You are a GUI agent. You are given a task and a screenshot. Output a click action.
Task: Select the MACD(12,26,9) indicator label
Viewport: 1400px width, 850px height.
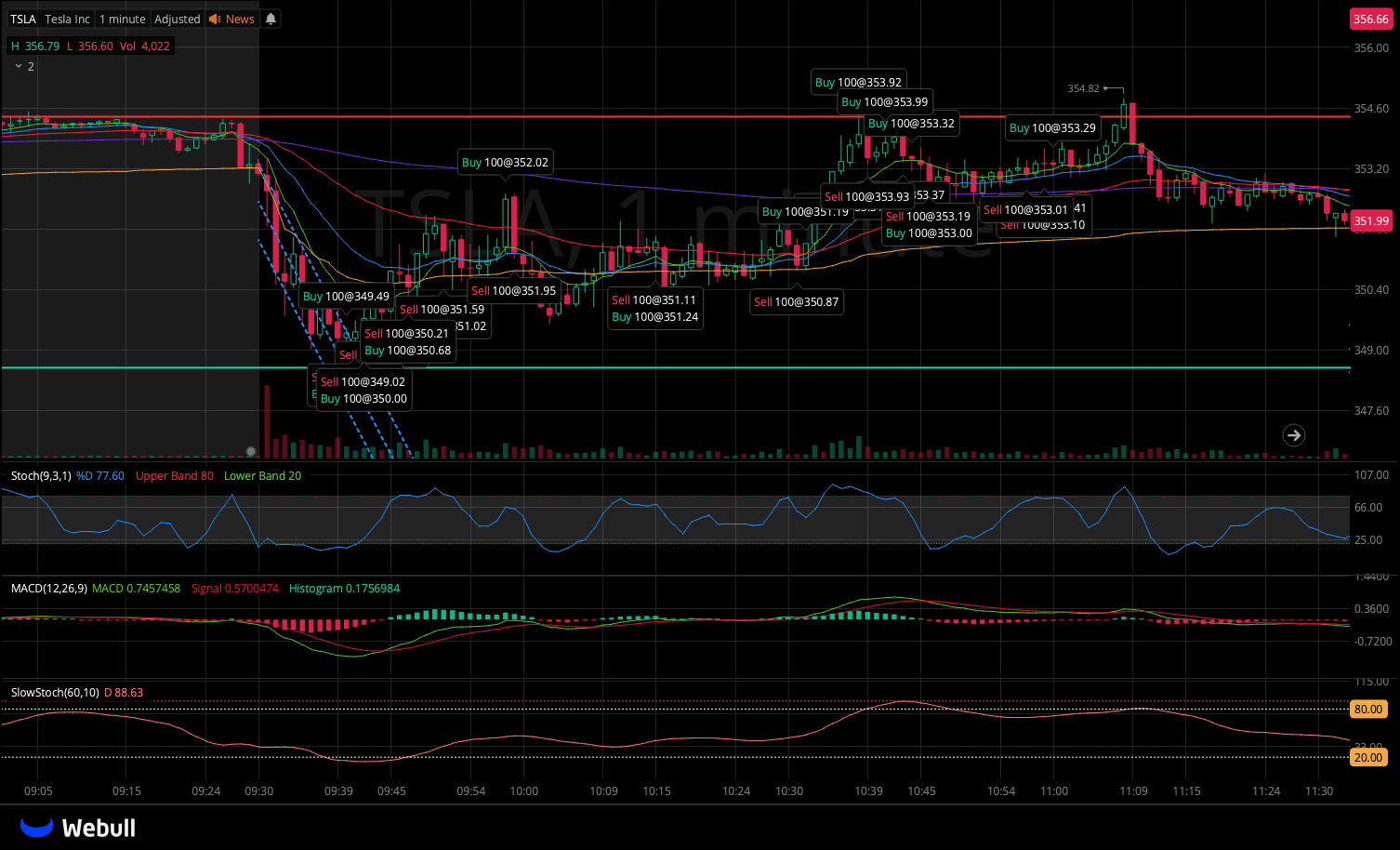click(49, 588)
